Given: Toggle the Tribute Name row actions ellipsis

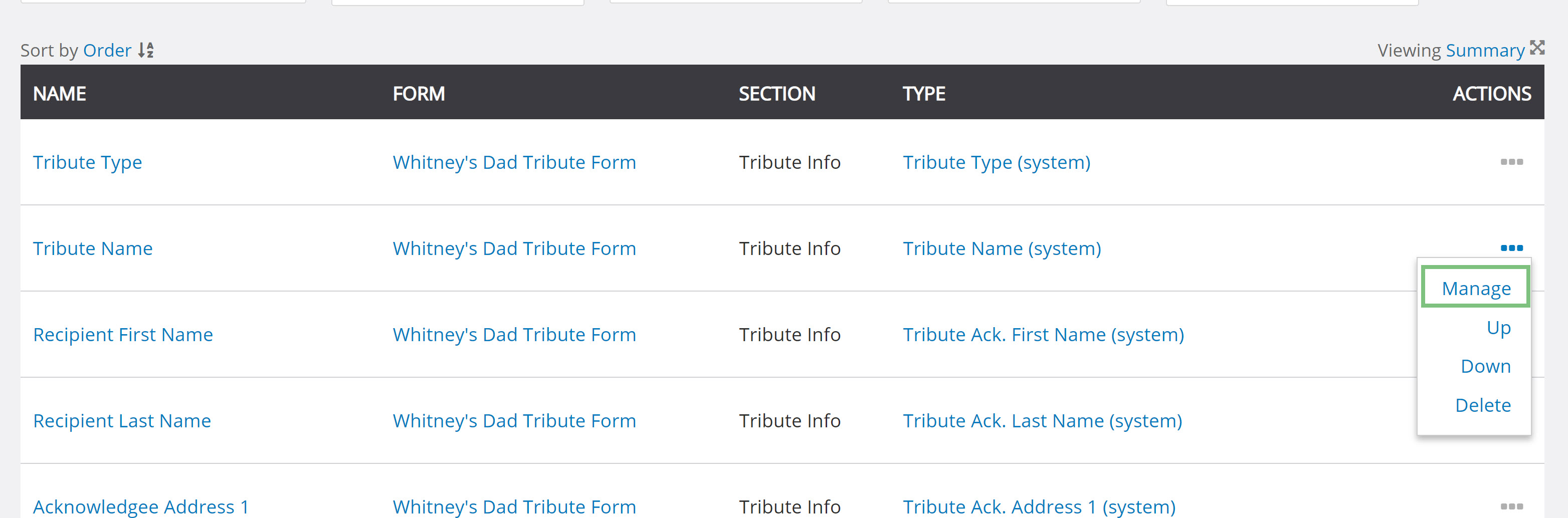Looking at the screenshot, I should click(1511, 248).
